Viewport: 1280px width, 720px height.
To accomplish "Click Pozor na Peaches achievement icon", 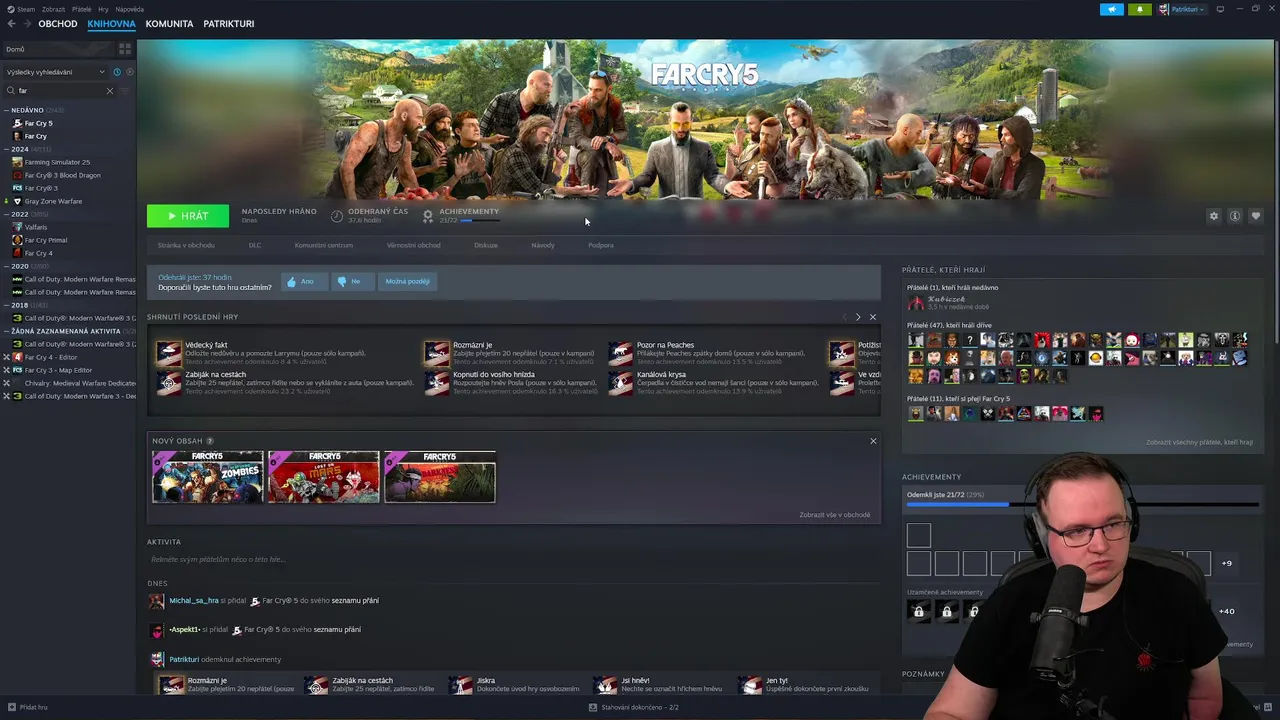I will [621, 353].
